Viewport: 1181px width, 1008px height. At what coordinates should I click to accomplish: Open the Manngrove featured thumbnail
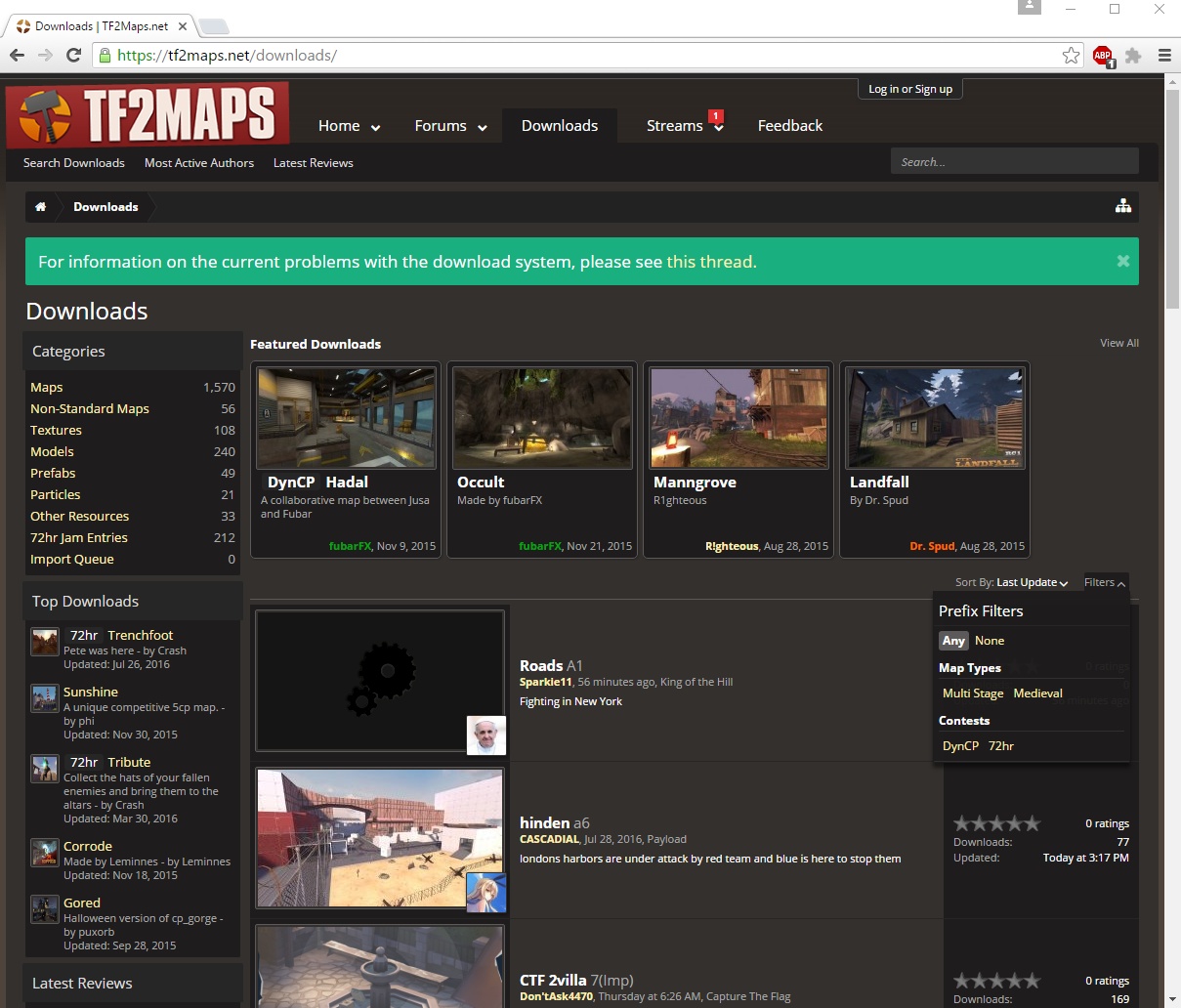[x=739, y=418]
